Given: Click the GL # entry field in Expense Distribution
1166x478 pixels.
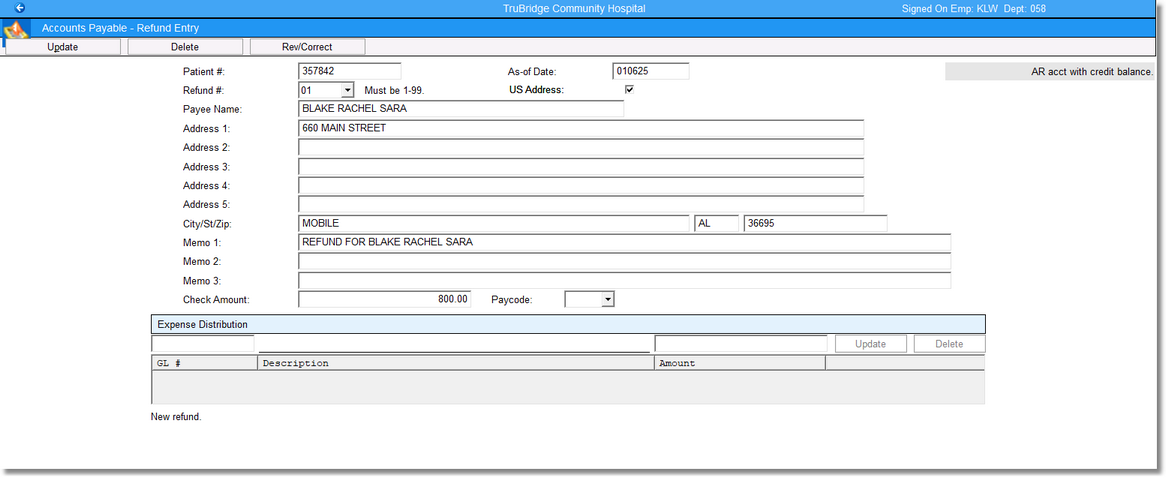Looking at the screenshot, I should tap(203, 344).
